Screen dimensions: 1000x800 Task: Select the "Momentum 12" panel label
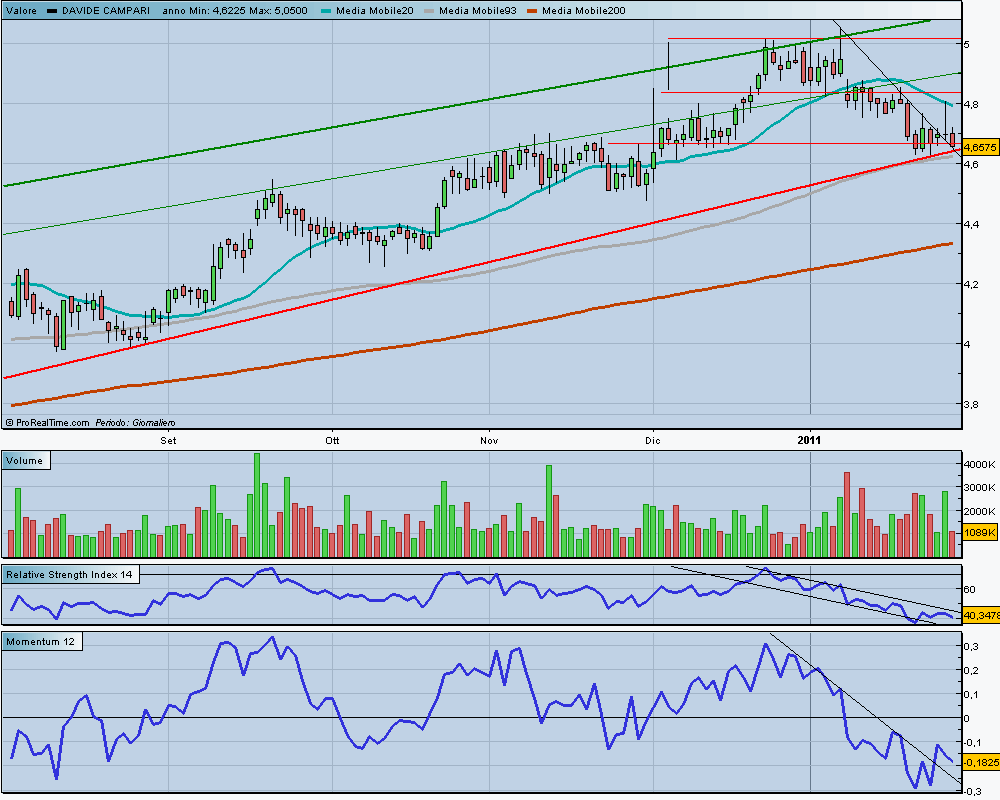coord(41,642)
